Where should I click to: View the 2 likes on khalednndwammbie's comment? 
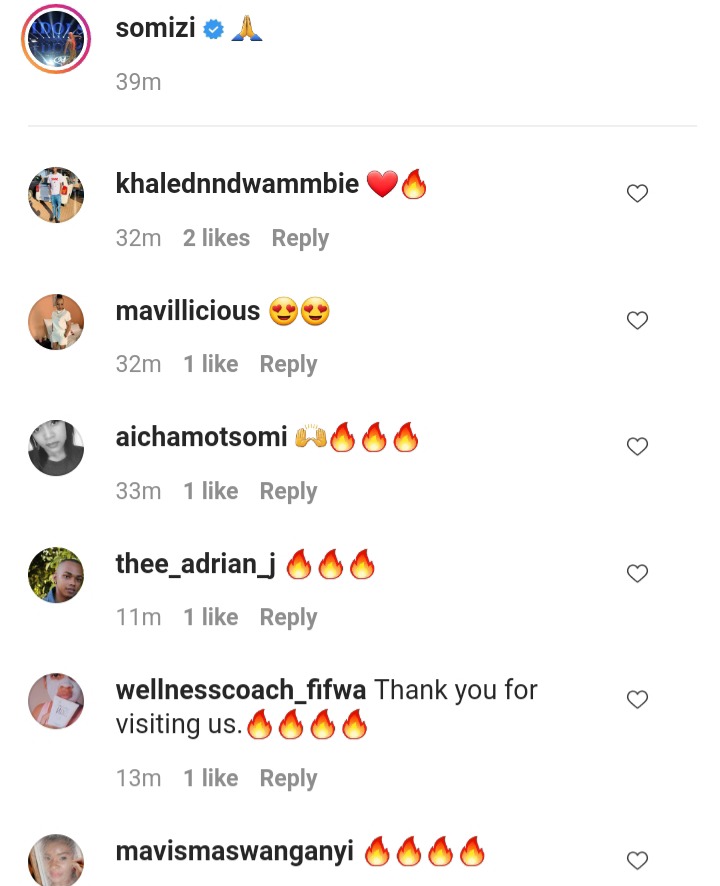[x=216, y=238]
